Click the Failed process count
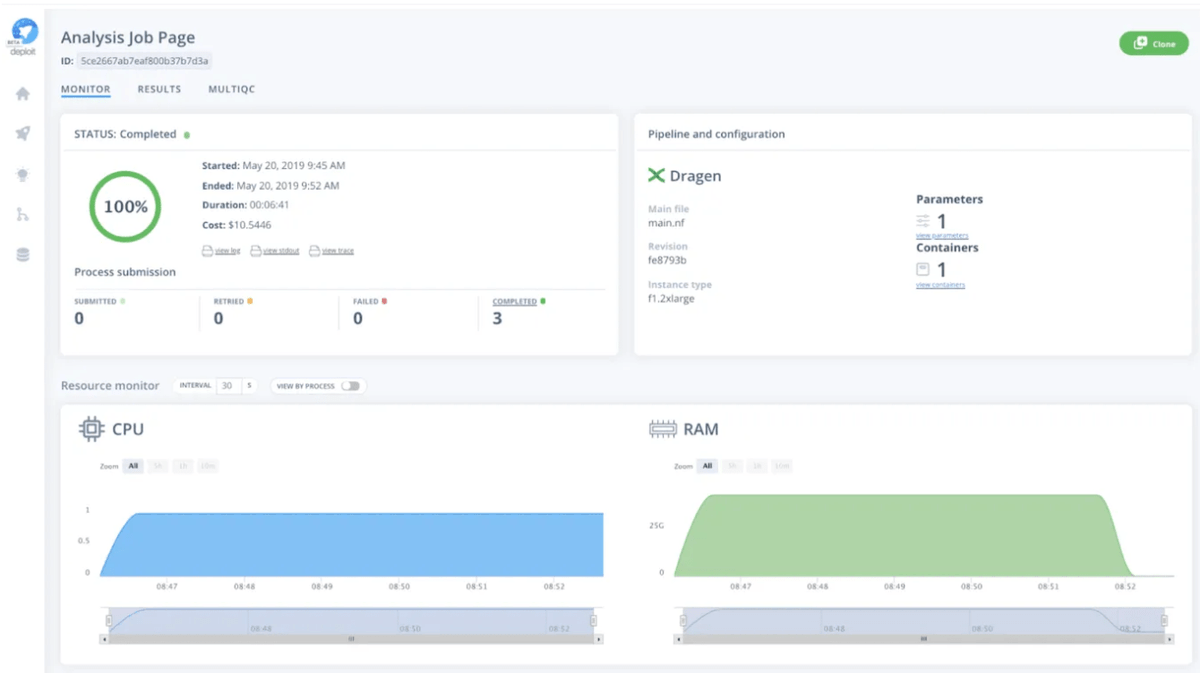This screenshot has height=673, width=1200. (x=358, y=319)
